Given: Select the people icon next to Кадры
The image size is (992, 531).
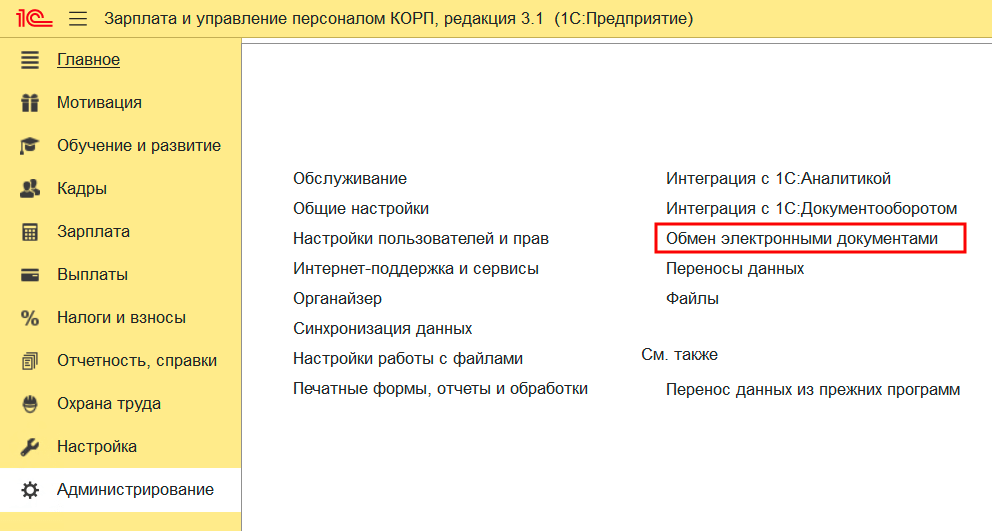Looking at the screenshot, I should click(x=30, y=188).
